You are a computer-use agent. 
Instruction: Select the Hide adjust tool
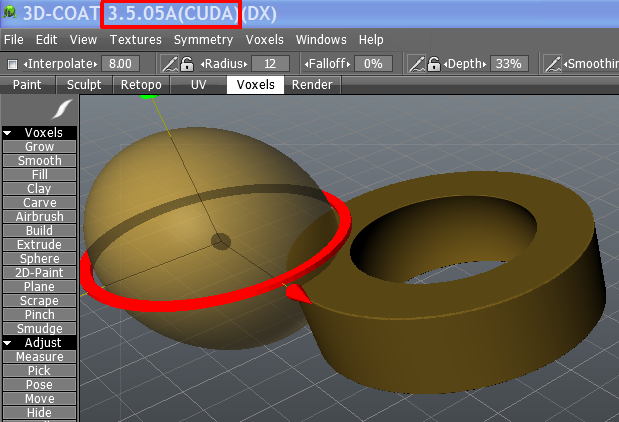coord(39,413)
